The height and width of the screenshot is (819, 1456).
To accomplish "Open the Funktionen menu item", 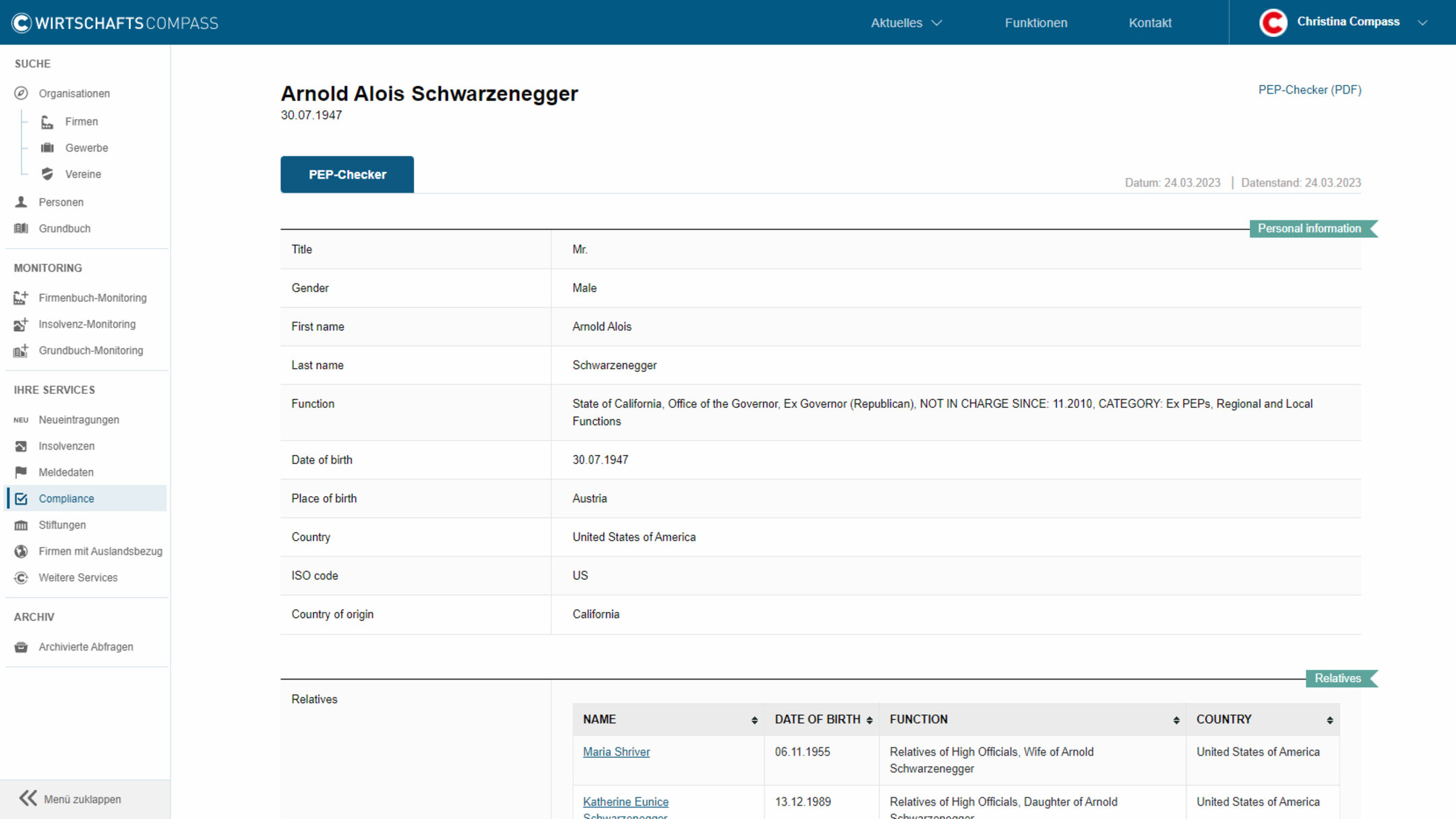I will [x=1035, y=23].
